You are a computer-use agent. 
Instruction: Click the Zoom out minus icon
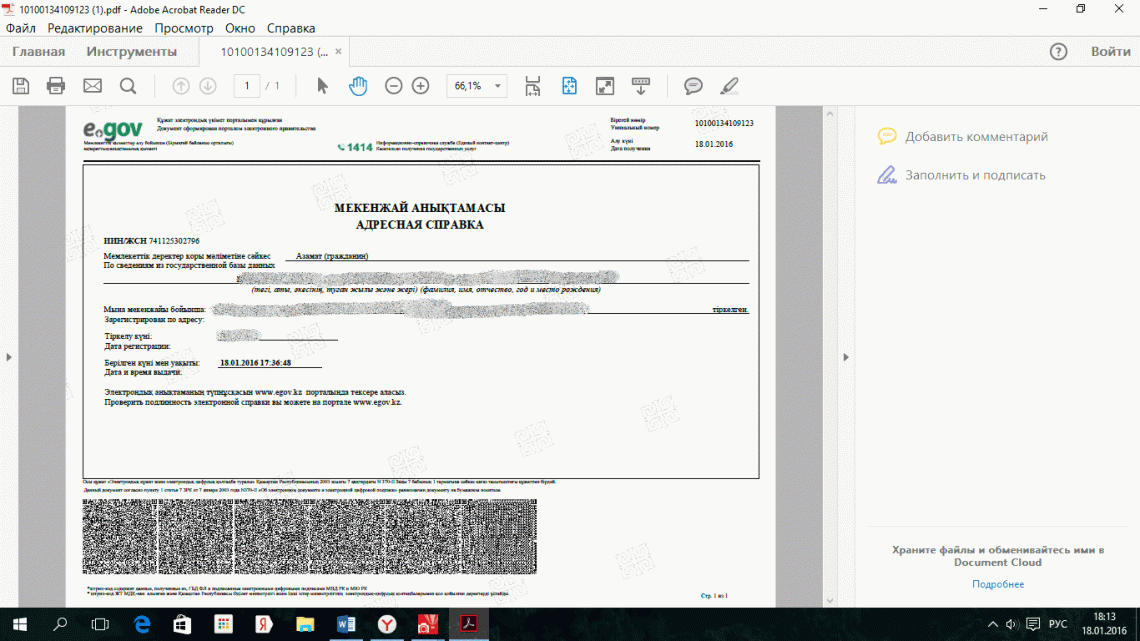pos(394,86)
